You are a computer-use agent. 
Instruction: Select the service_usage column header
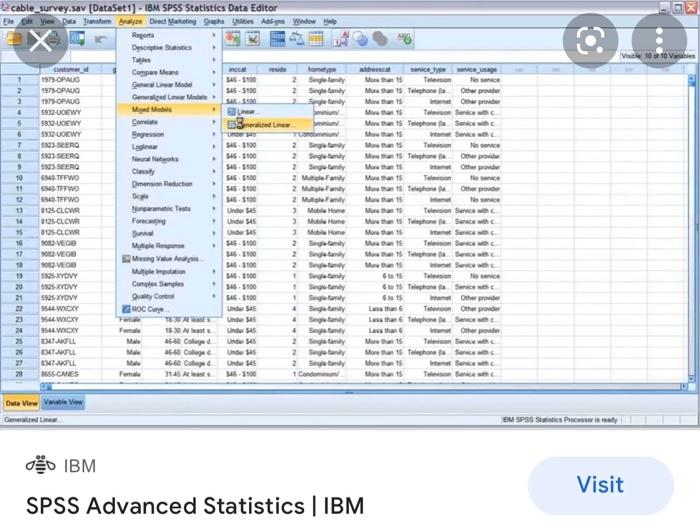pos(477,69)
